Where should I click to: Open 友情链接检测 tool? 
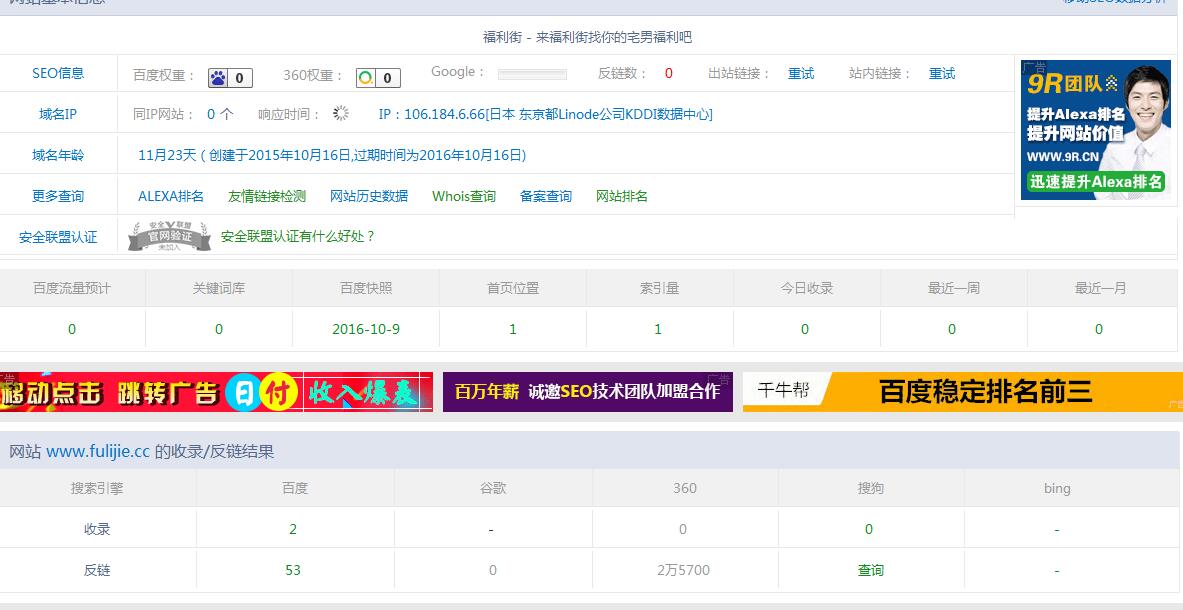pos(267,196)
